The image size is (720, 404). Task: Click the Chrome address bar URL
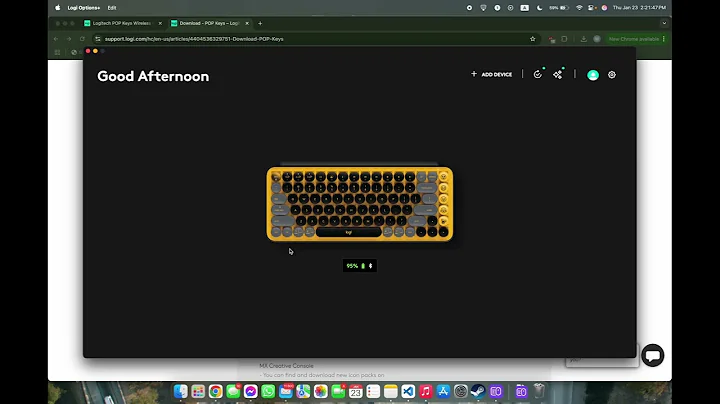click(x=194, y=39)
